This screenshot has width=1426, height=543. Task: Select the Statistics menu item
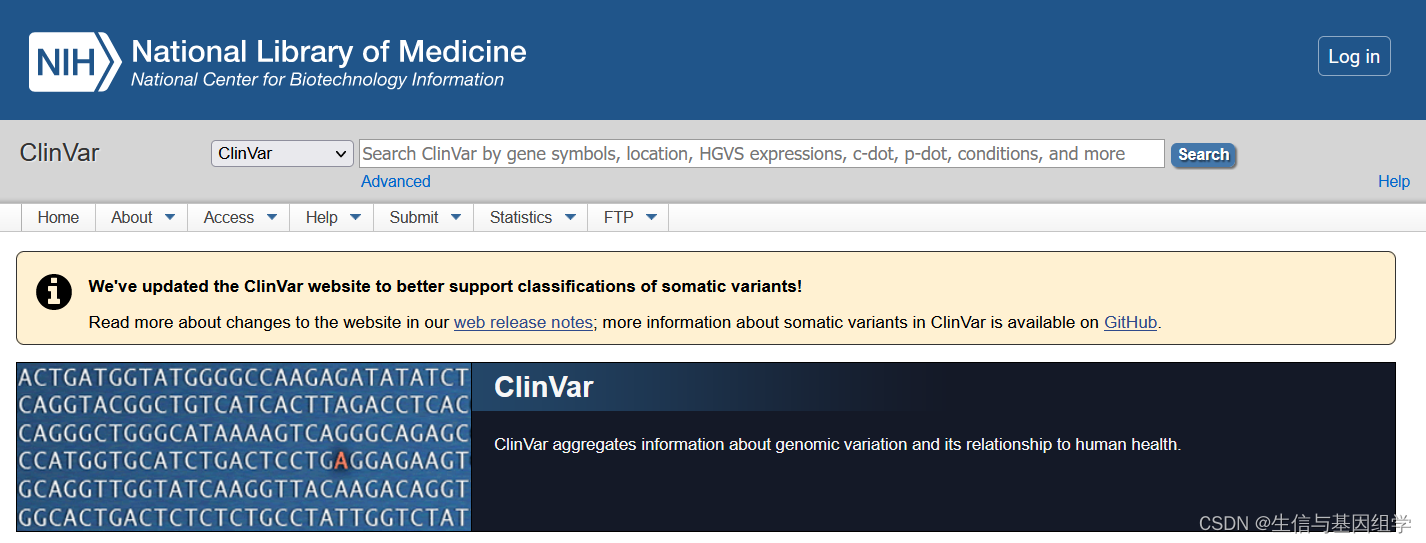point(521,217)
